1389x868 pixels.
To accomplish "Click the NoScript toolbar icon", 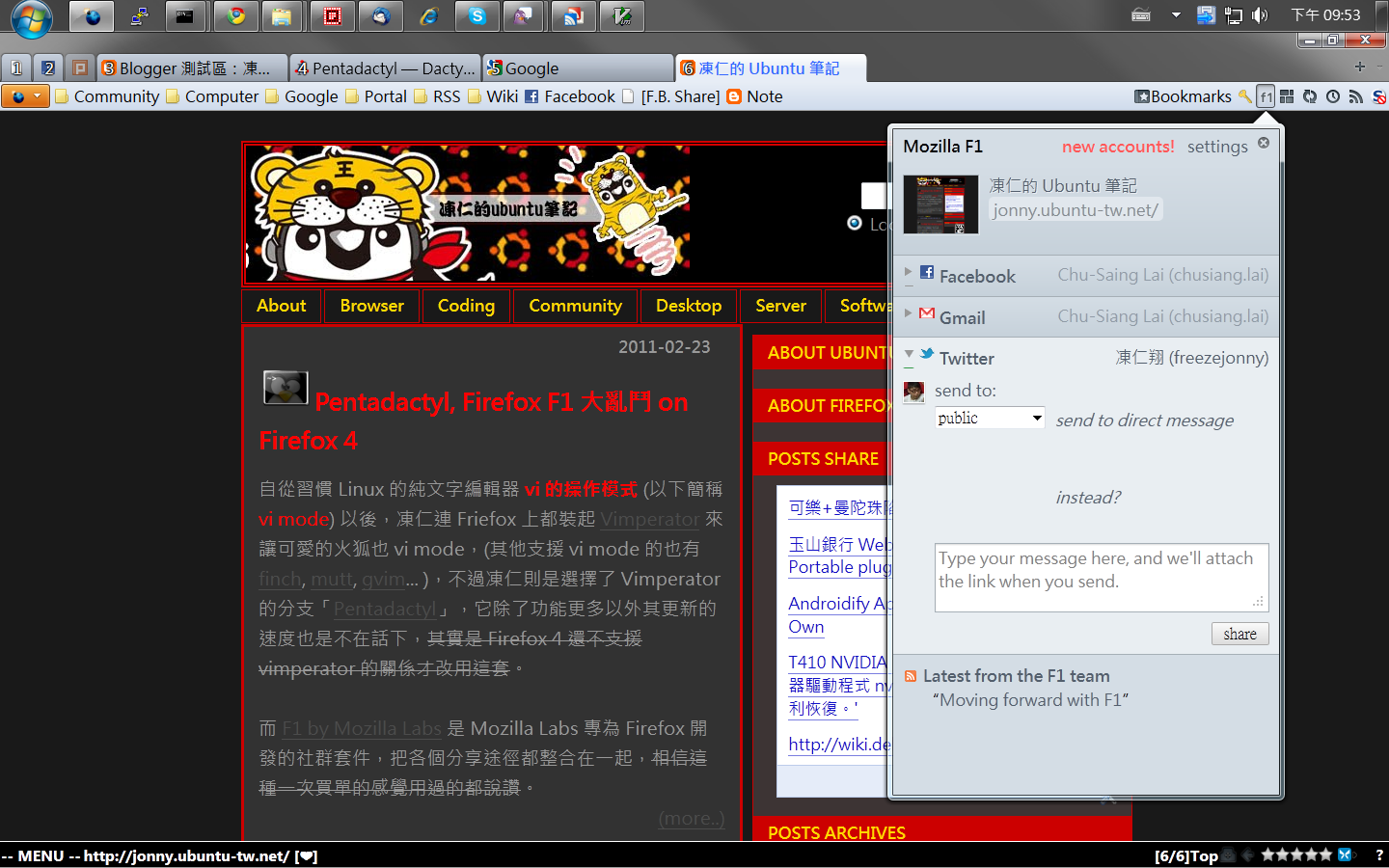I will pos(1379,96).
